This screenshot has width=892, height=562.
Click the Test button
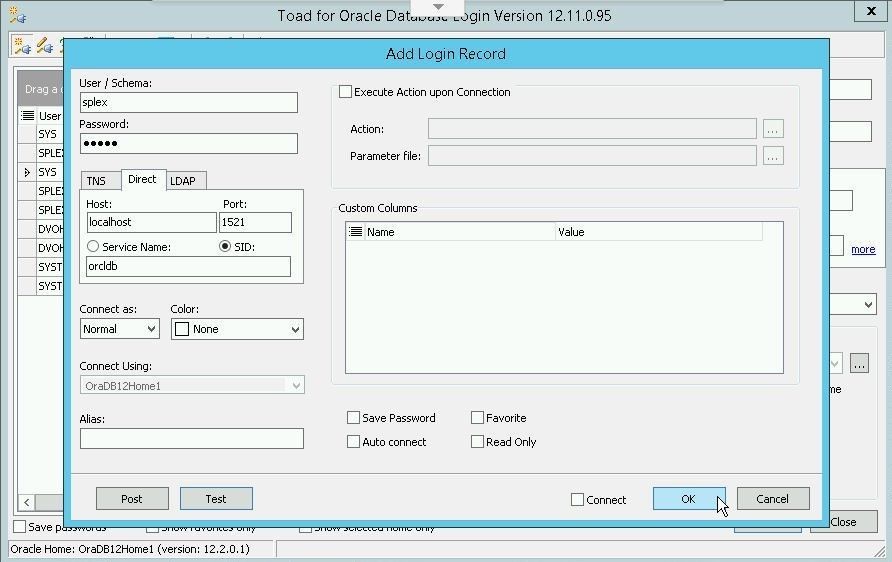pyautogui.click(x=216, y=499)
